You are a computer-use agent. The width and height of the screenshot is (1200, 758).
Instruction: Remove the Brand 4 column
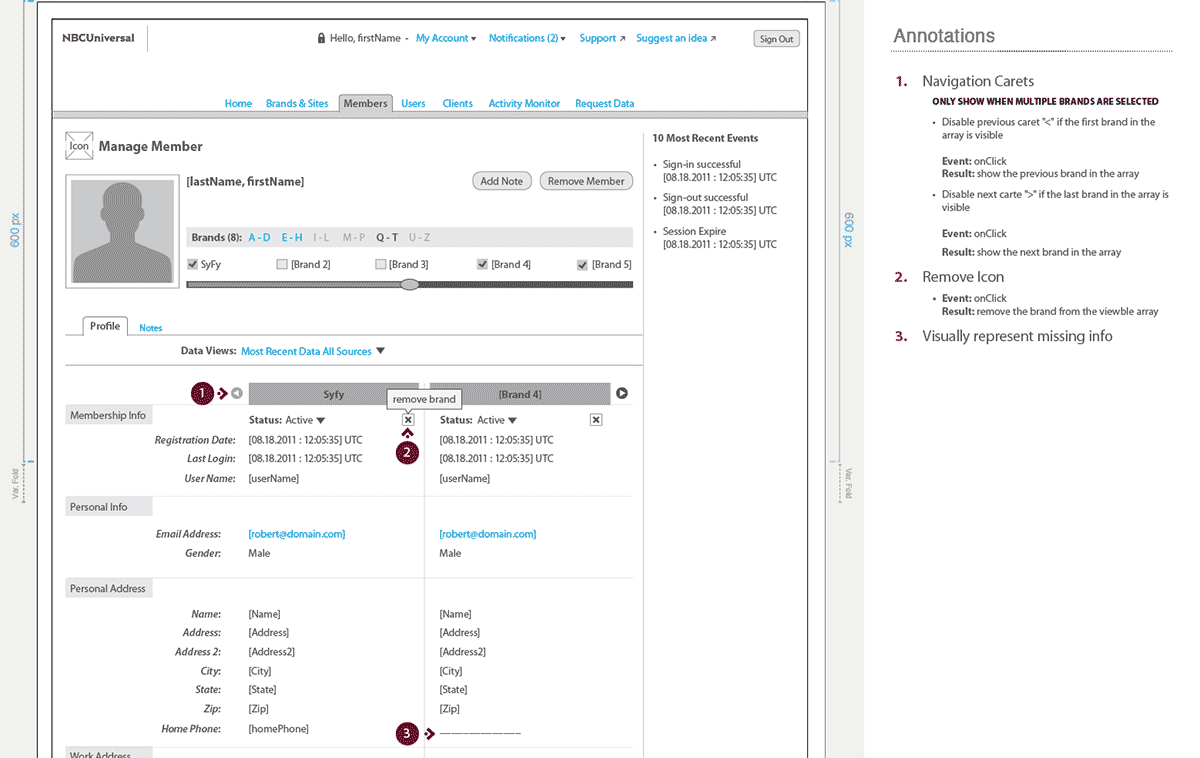coord(596,421)
